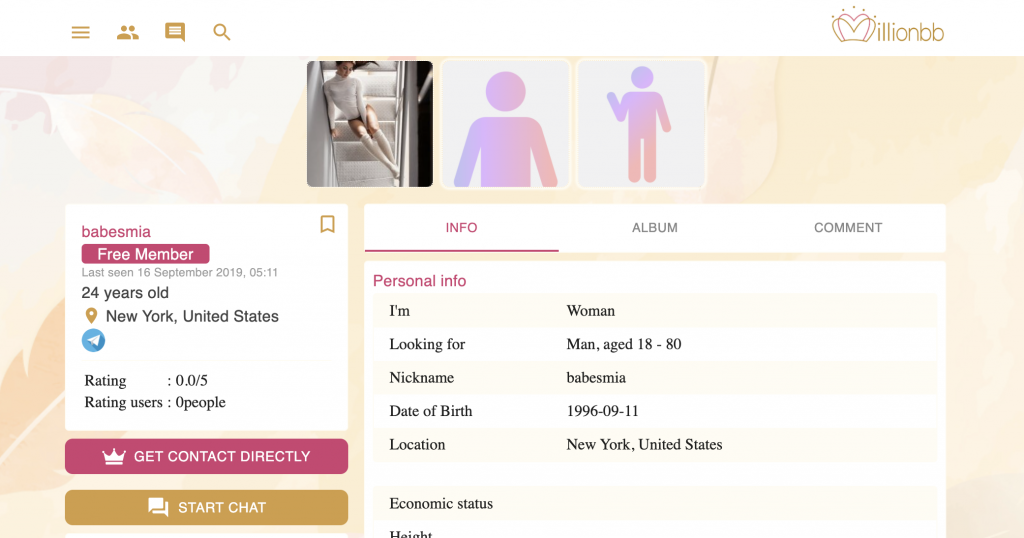1024x538 pixels.
Task: Click the search magnifier icon
Action: tap(222, 32)
